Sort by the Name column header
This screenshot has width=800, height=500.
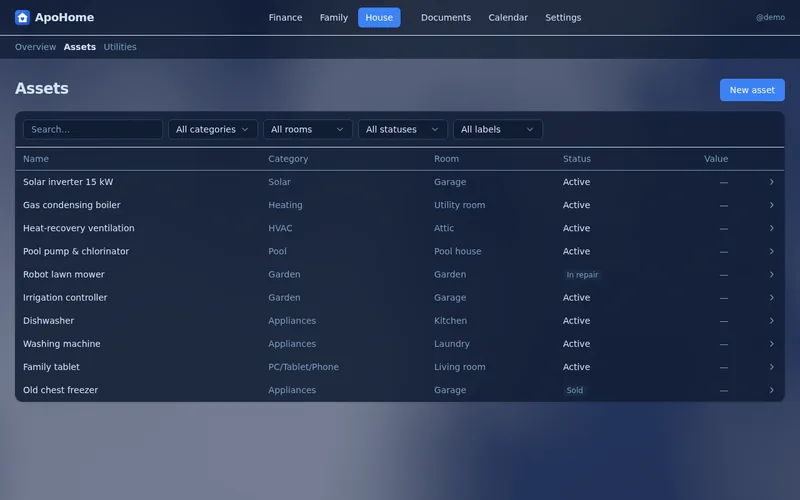point(36,159)
